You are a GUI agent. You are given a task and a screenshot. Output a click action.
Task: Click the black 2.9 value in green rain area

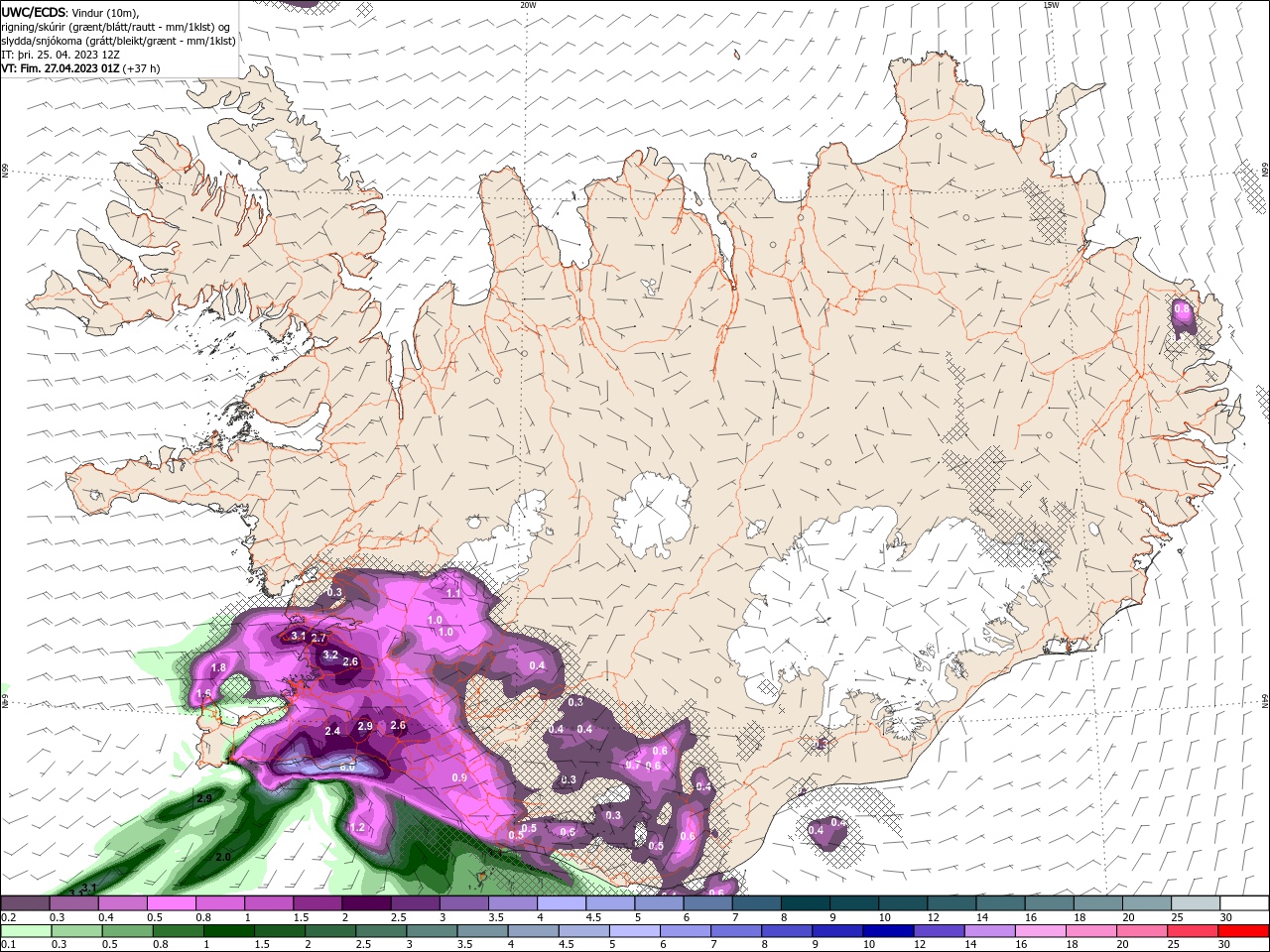point(204,798)
